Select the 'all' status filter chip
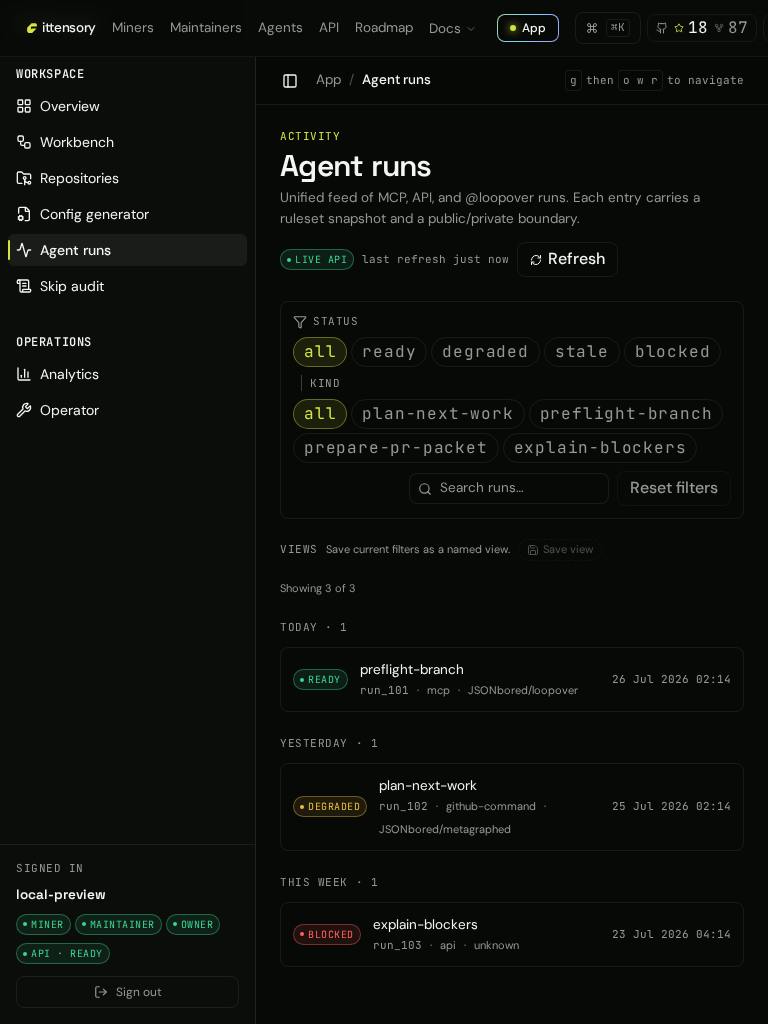Image resolution: width=768 pixels, height=1024 pixels. 320,352
